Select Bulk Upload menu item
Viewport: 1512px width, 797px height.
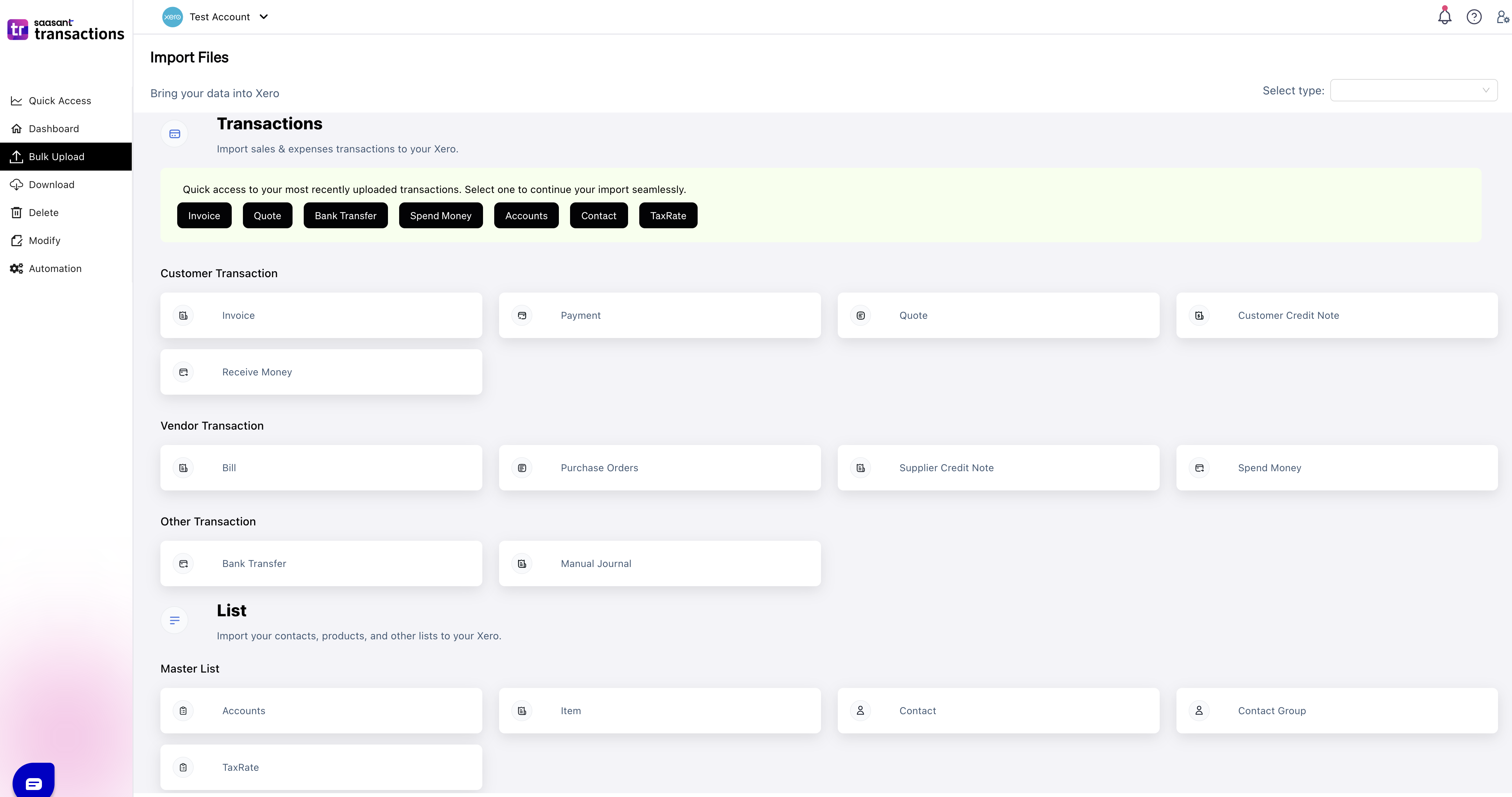[66, 157]
